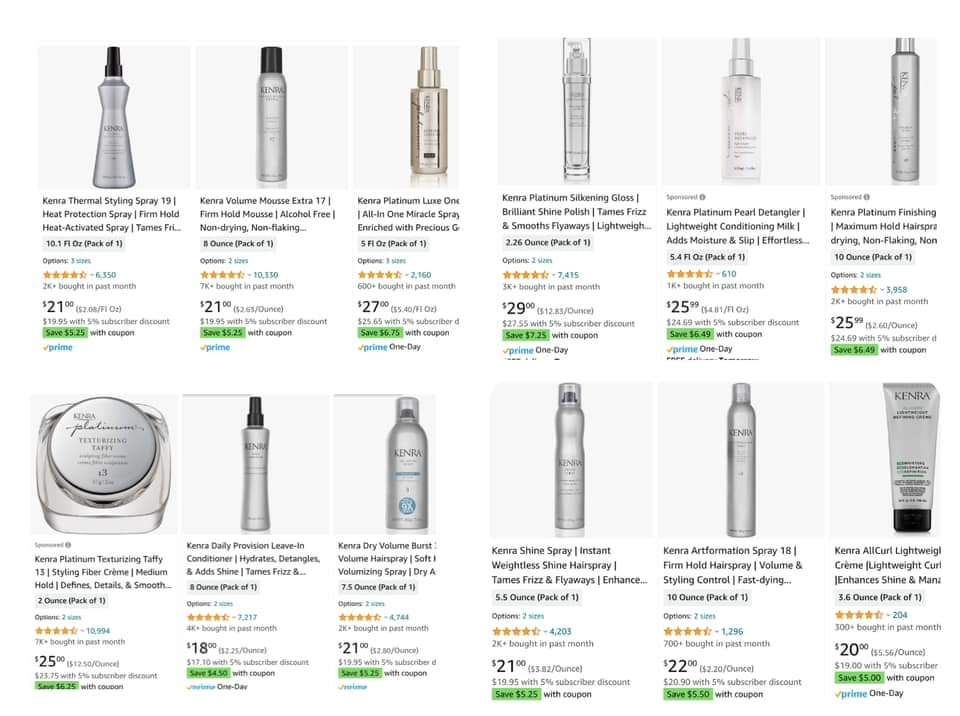Screen dimensions: 960x716
Task: Click Sponsored info icon above Kenra Platinum Finishing spray
Action: click(867, 197)
